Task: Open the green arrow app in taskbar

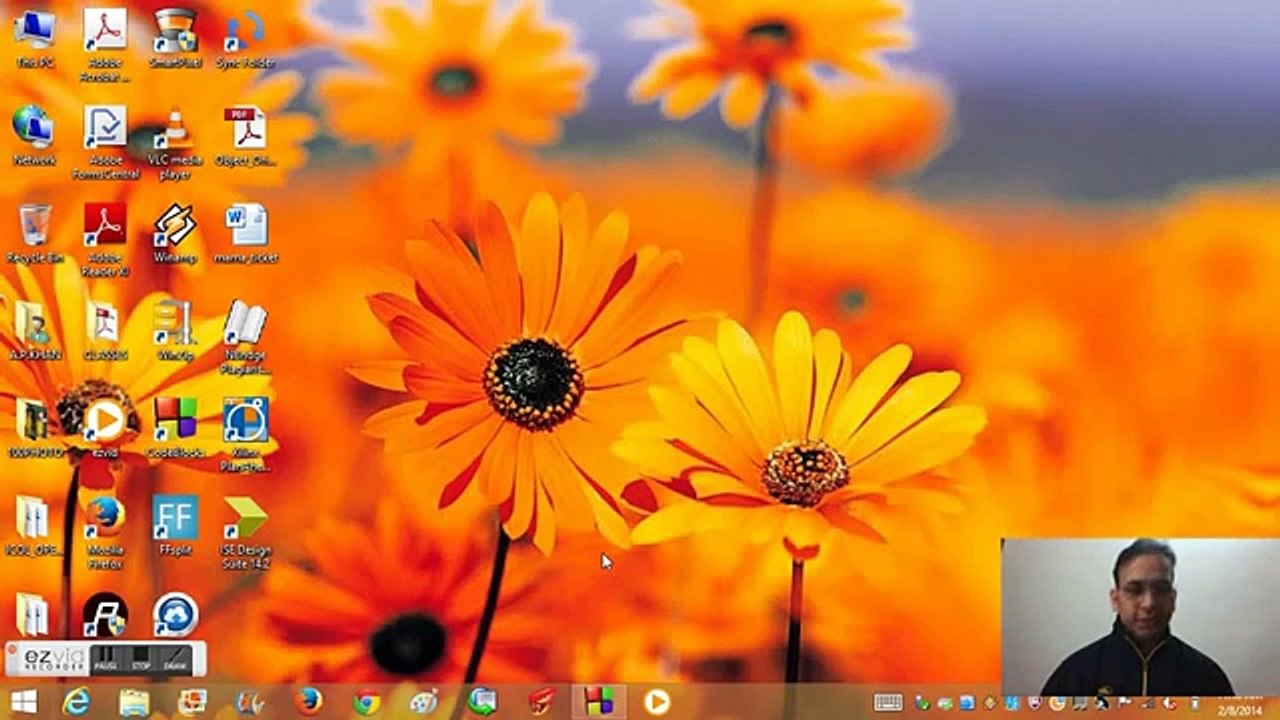Action: coord(482,702)
